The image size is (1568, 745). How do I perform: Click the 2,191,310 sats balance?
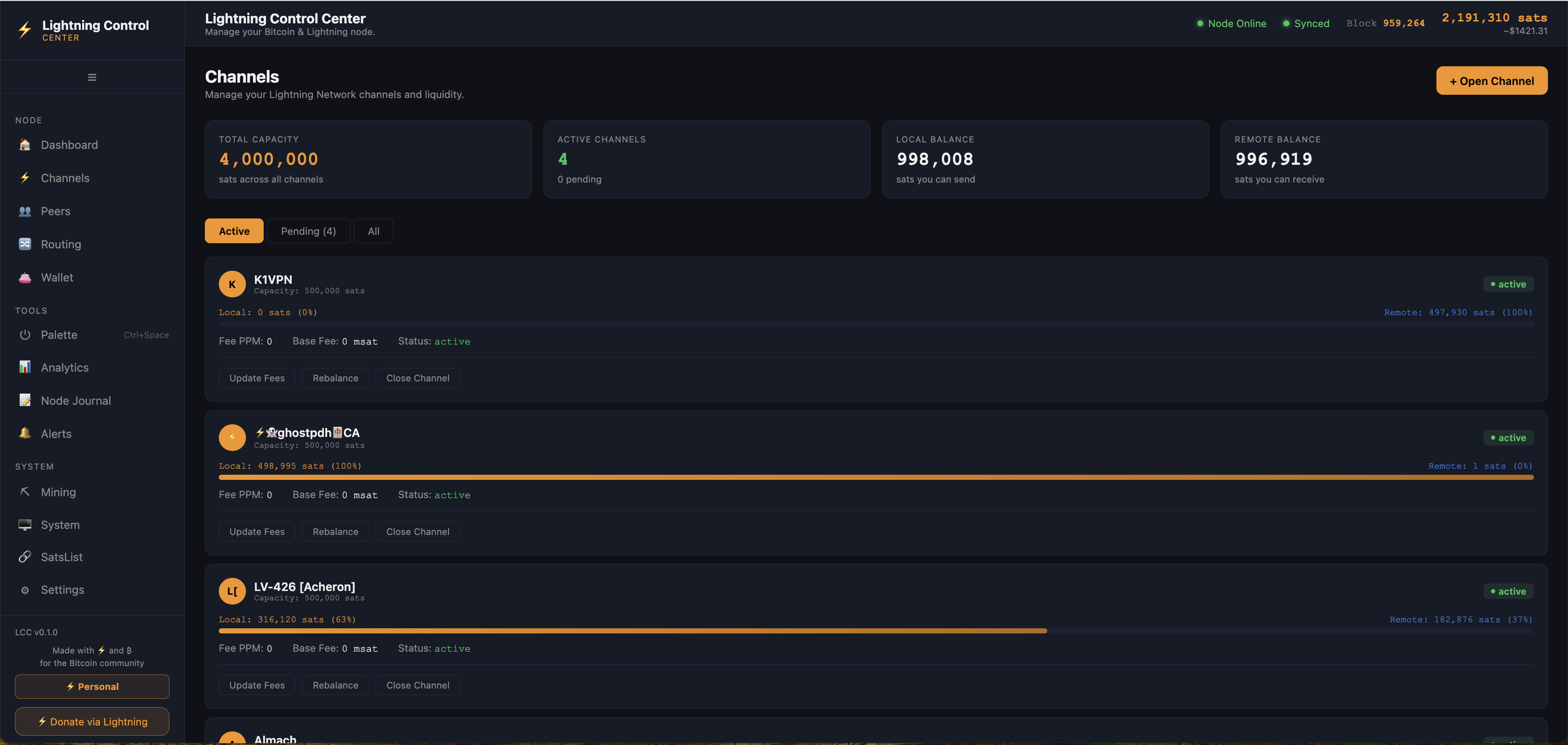coord(1494,18)
